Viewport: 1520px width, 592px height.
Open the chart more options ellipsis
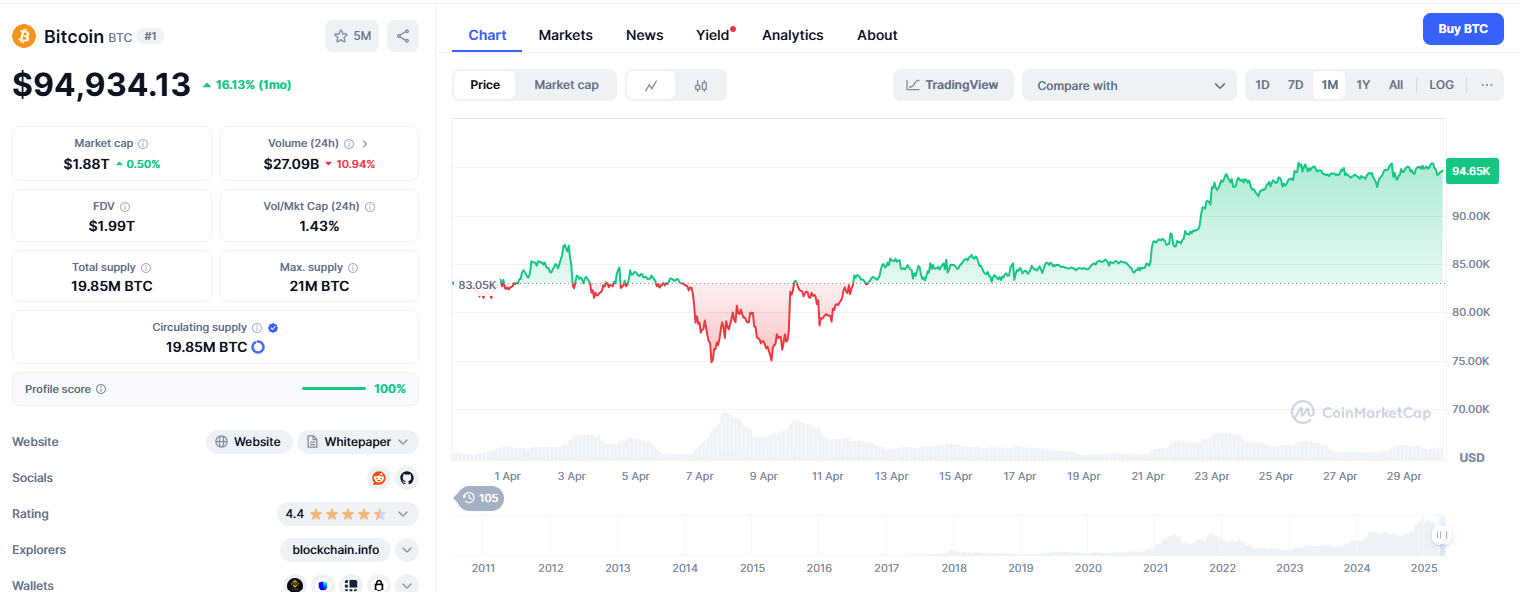(x=1487, y=85)
